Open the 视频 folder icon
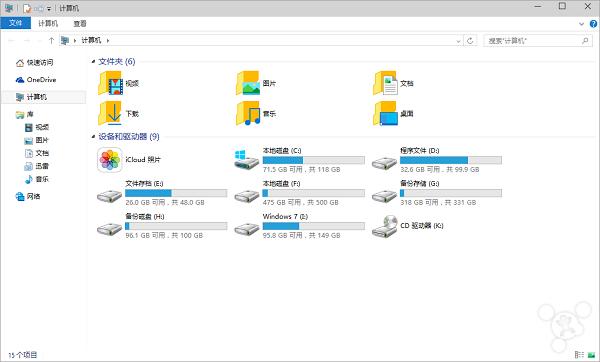 pos(111,83)
